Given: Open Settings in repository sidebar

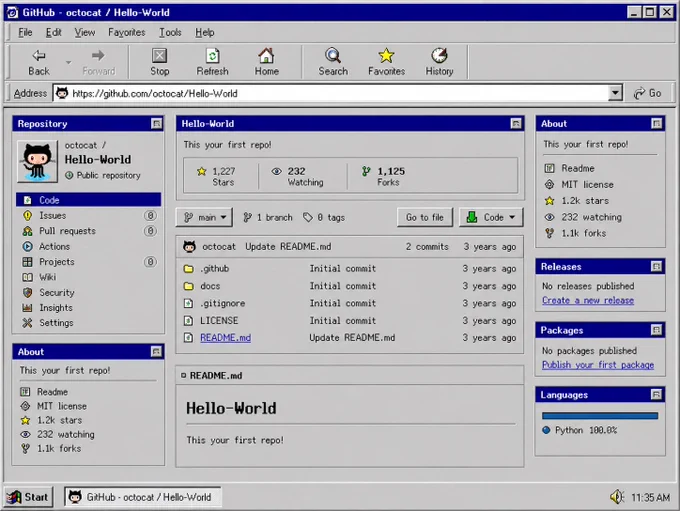Looking at the screenshot, I should [88, 323].
